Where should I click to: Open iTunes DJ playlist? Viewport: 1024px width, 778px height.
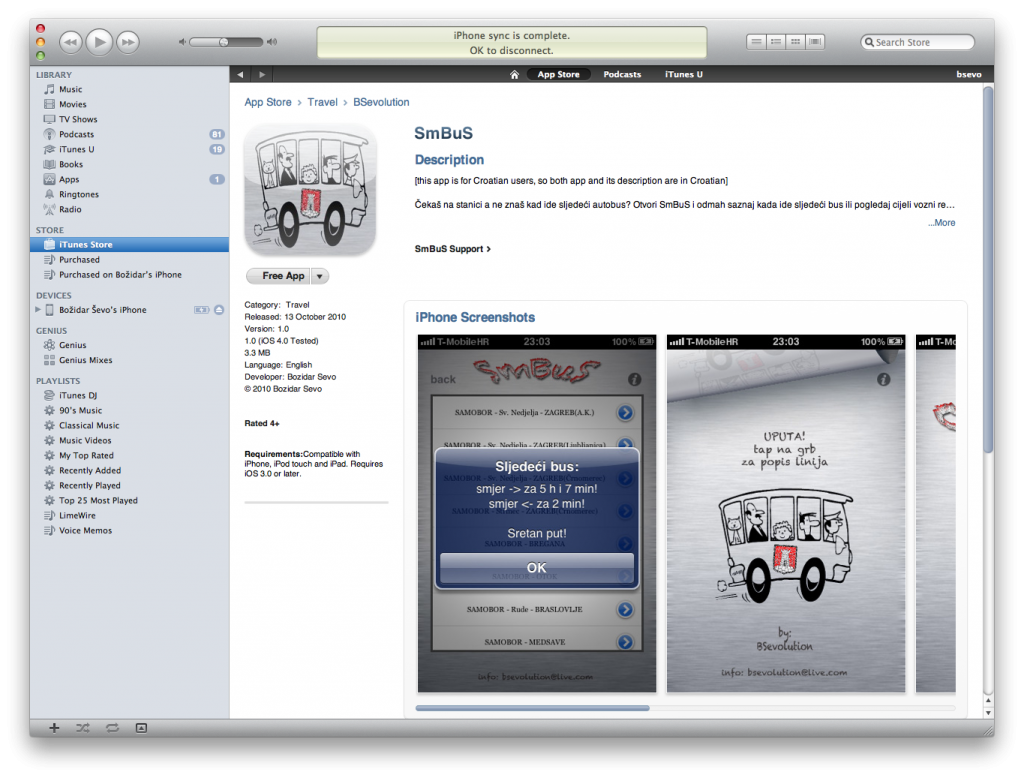pyautogui.click(x=129, y=396)
